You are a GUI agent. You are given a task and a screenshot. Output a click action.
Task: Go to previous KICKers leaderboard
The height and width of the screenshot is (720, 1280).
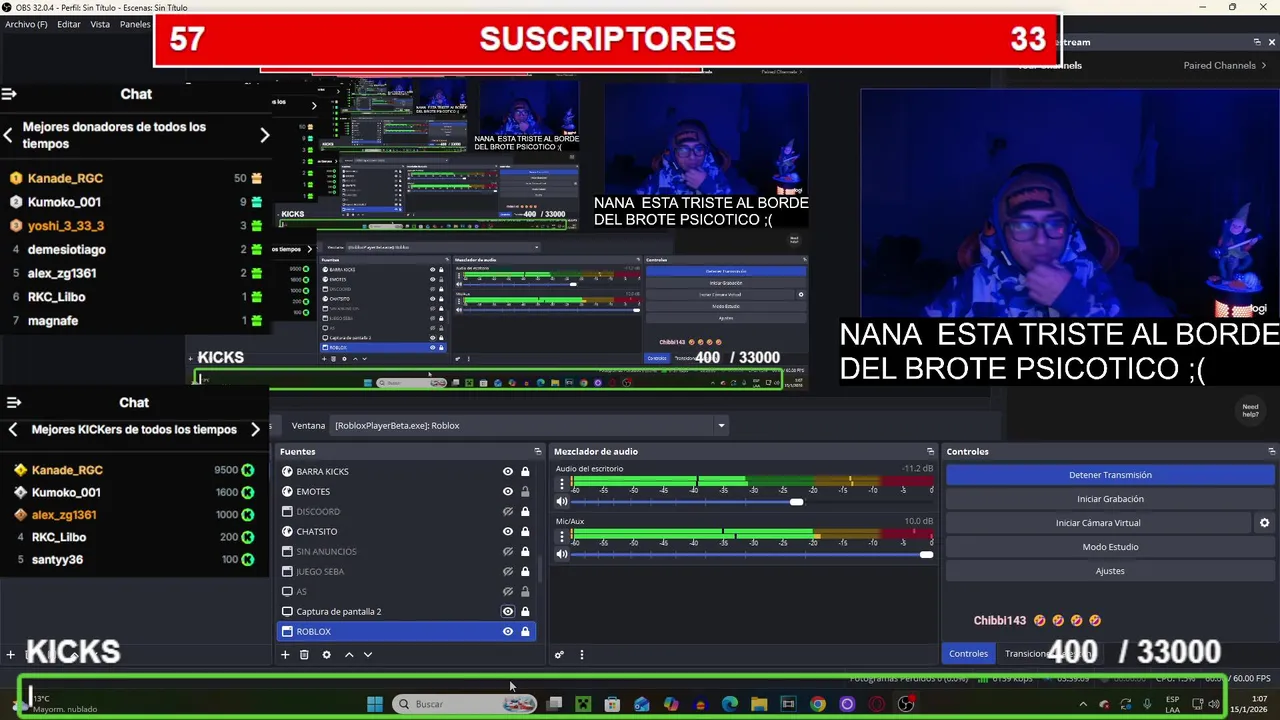coord(13,429)
